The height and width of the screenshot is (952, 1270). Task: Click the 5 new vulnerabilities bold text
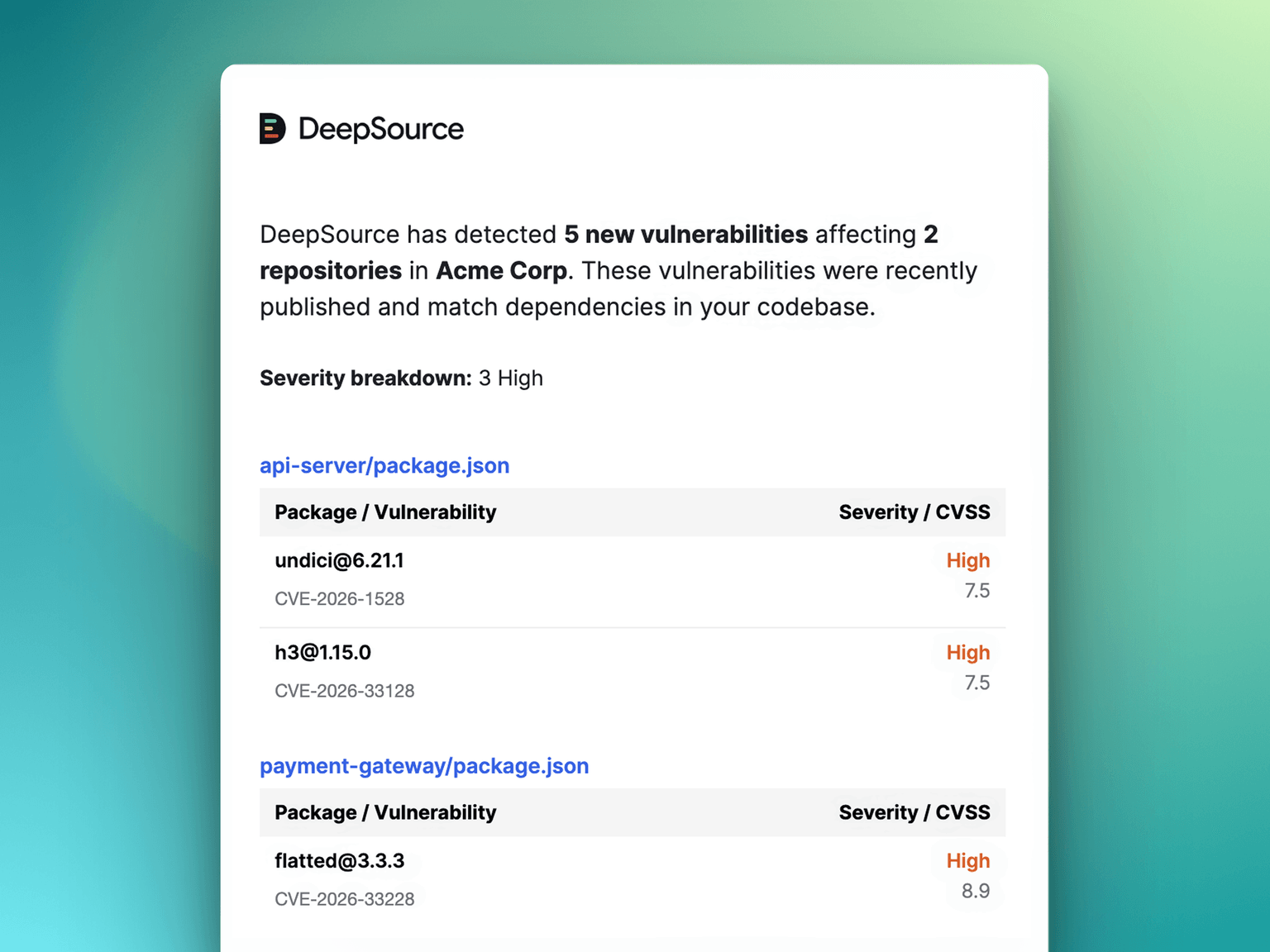(685, 234)
